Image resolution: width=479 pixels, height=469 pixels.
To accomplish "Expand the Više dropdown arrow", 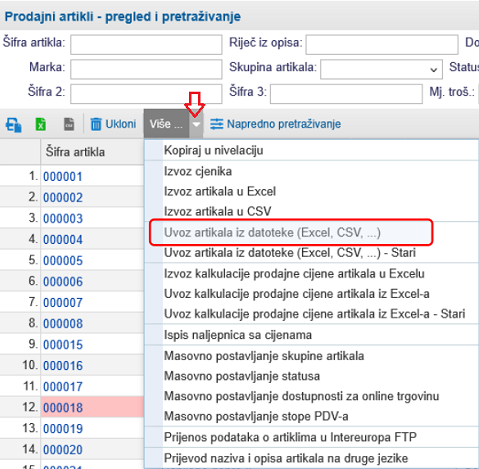I will pyautogui.click(x=196, y=124).
